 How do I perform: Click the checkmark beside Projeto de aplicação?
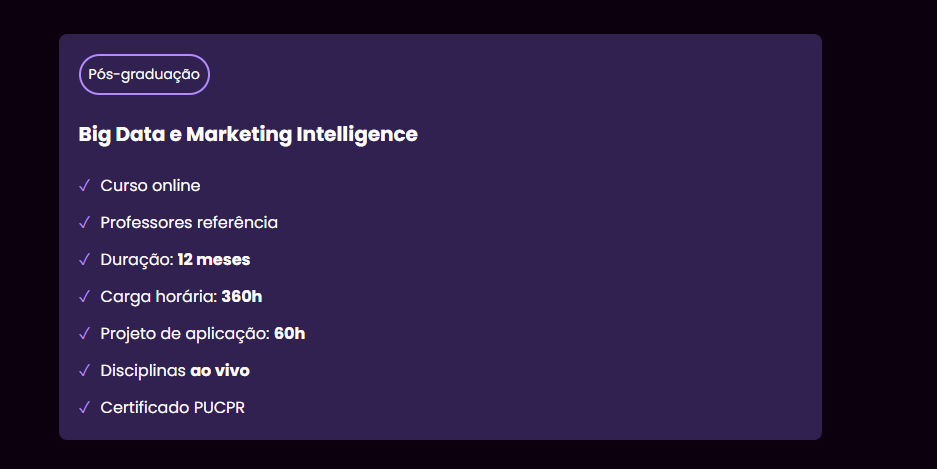(x=84, y=333)
